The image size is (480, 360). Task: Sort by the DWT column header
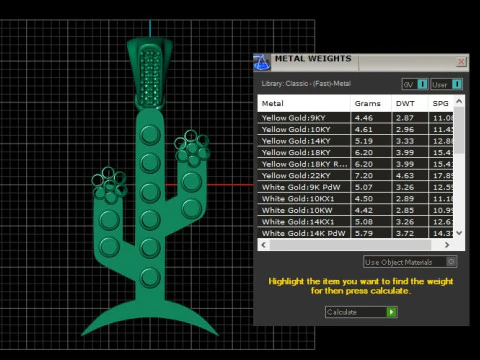[x=410, y=103]
